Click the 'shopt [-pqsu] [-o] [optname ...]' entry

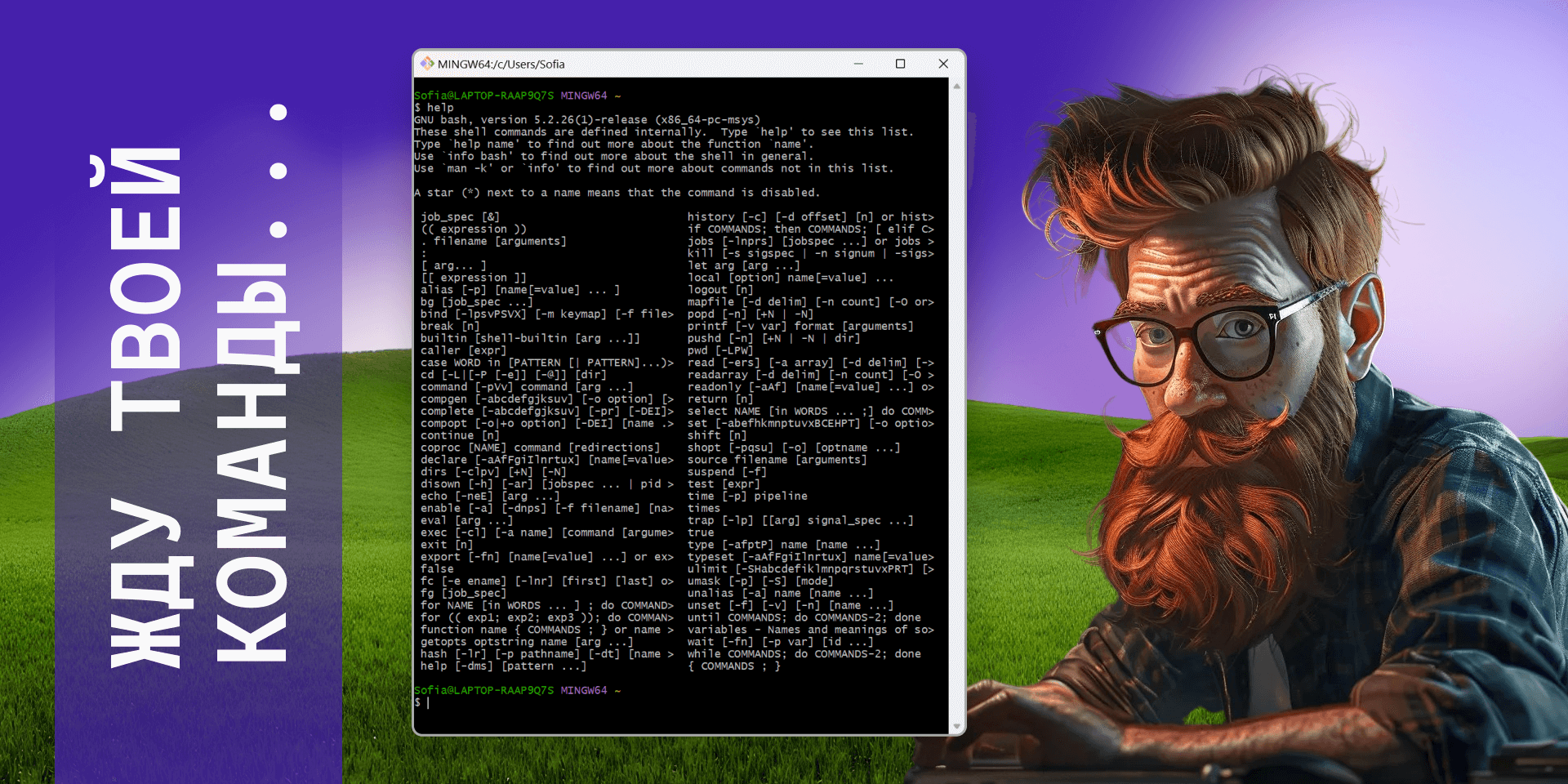click(794, 448)
